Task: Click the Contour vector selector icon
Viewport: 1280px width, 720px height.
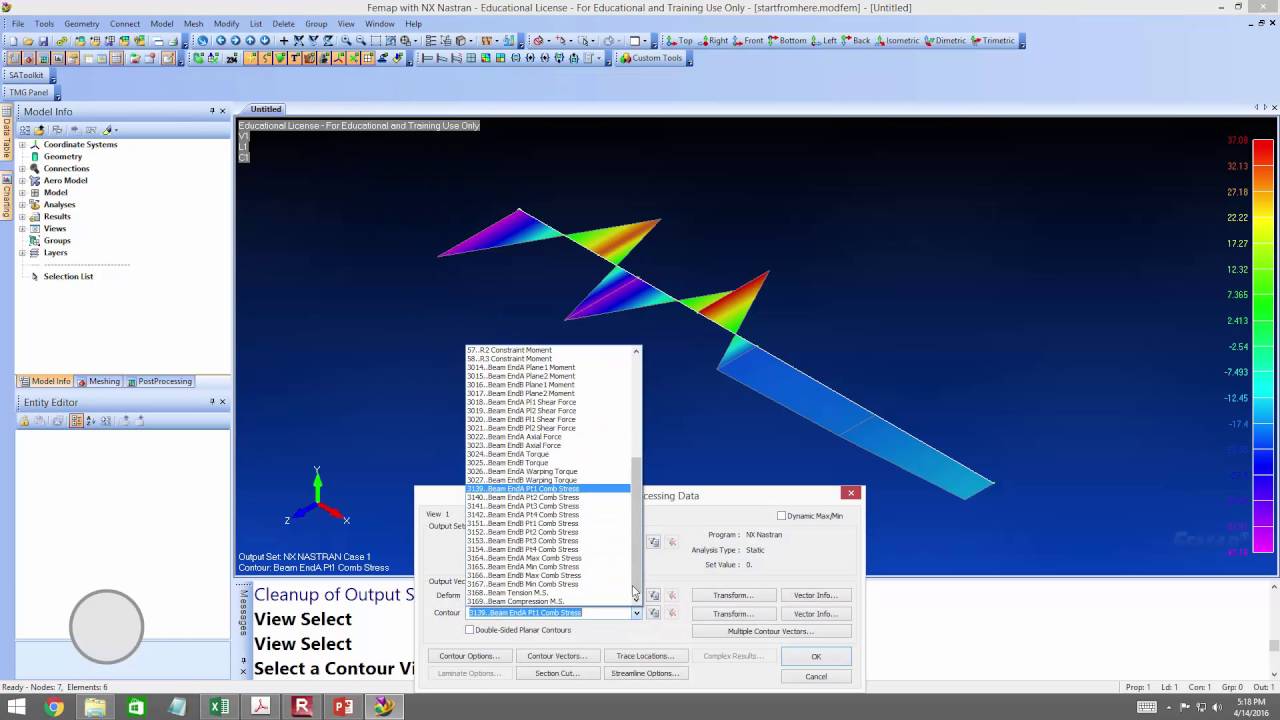Action: [654, 613]
